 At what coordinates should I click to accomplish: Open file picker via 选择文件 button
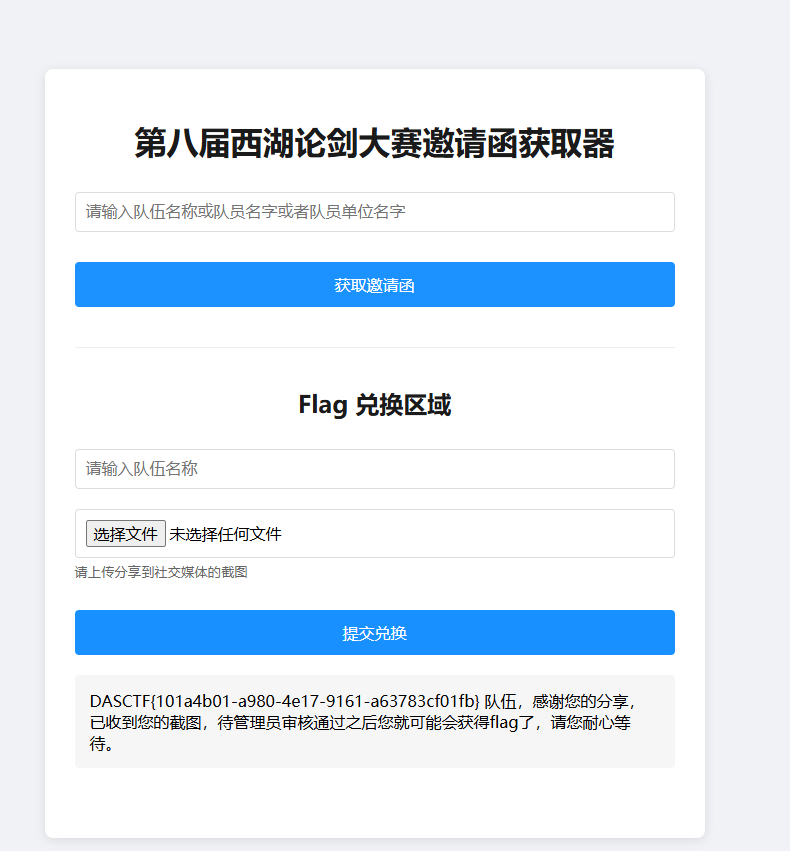pyautogui.click(x=125, y=534)
